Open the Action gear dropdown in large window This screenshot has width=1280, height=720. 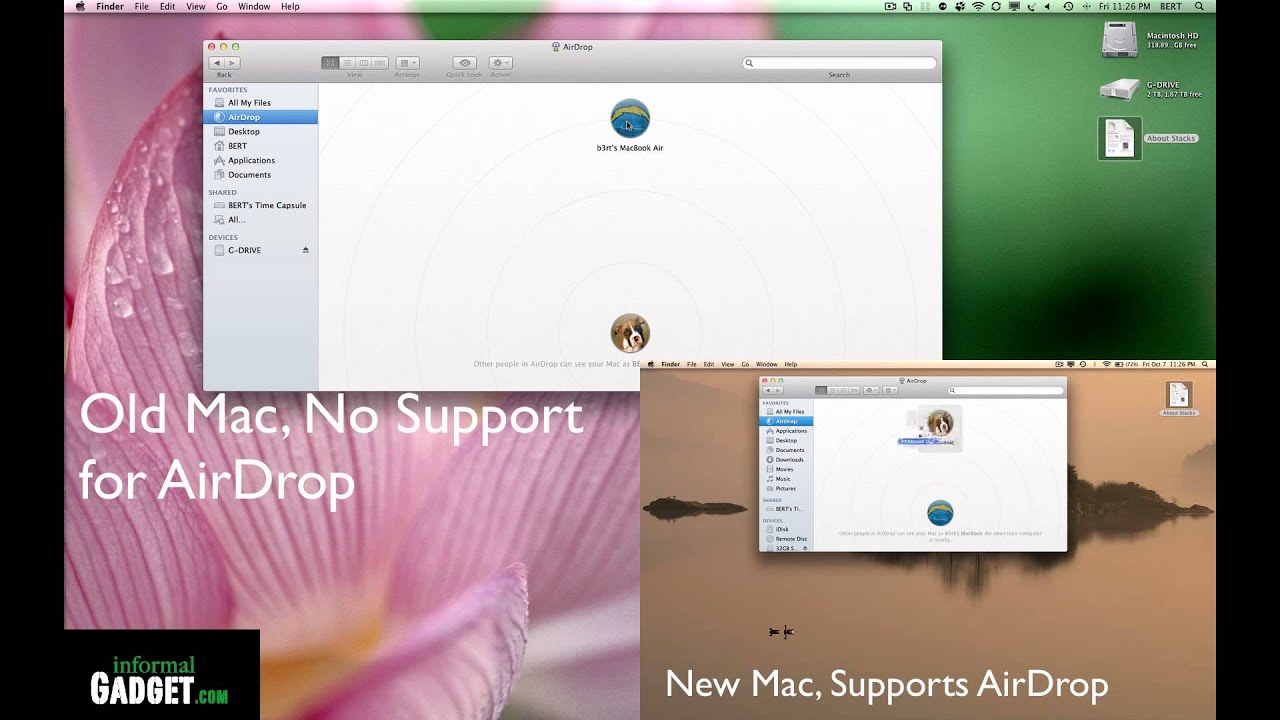tap(501, 63)
